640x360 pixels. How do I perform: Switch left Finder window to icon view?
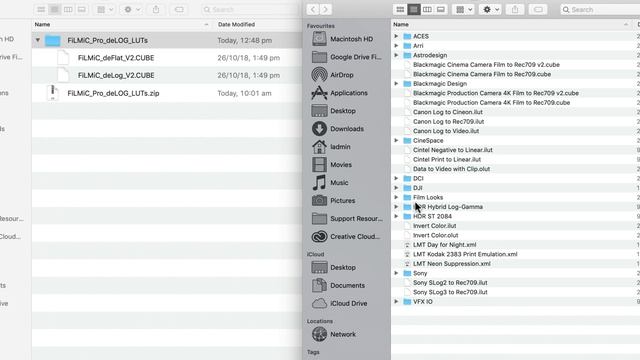pos(41,9)
